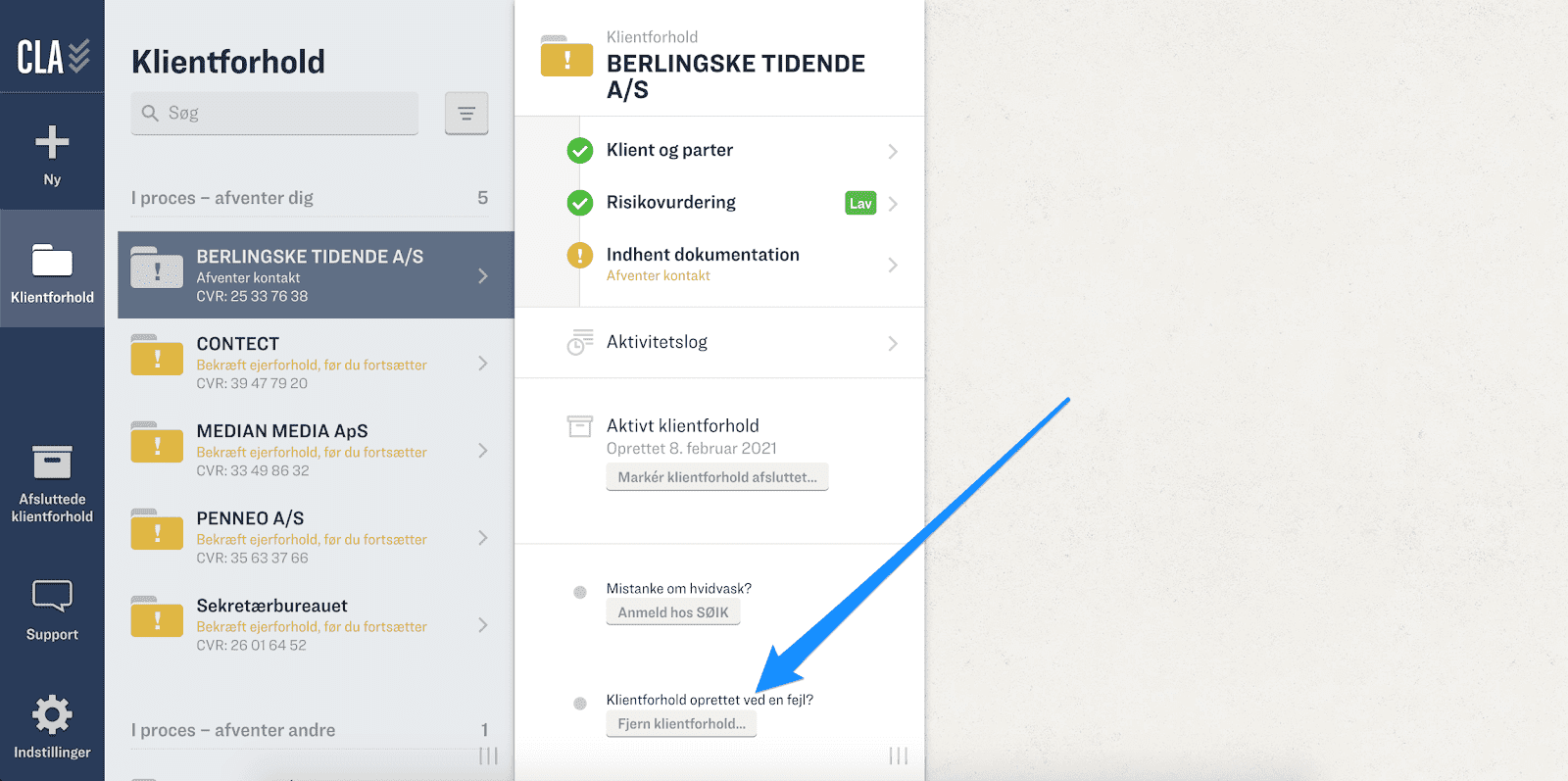Viewport: 1568px width, 781px height.
Task: Click green checkmark beside Klient og parter
Action: pos(580,151)
